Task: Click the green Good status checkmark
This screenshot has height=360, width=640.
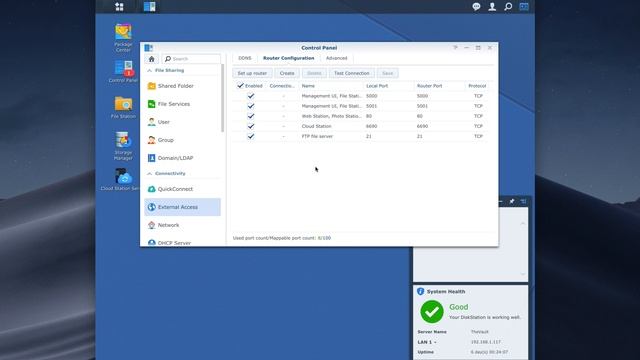Action: 432,311
